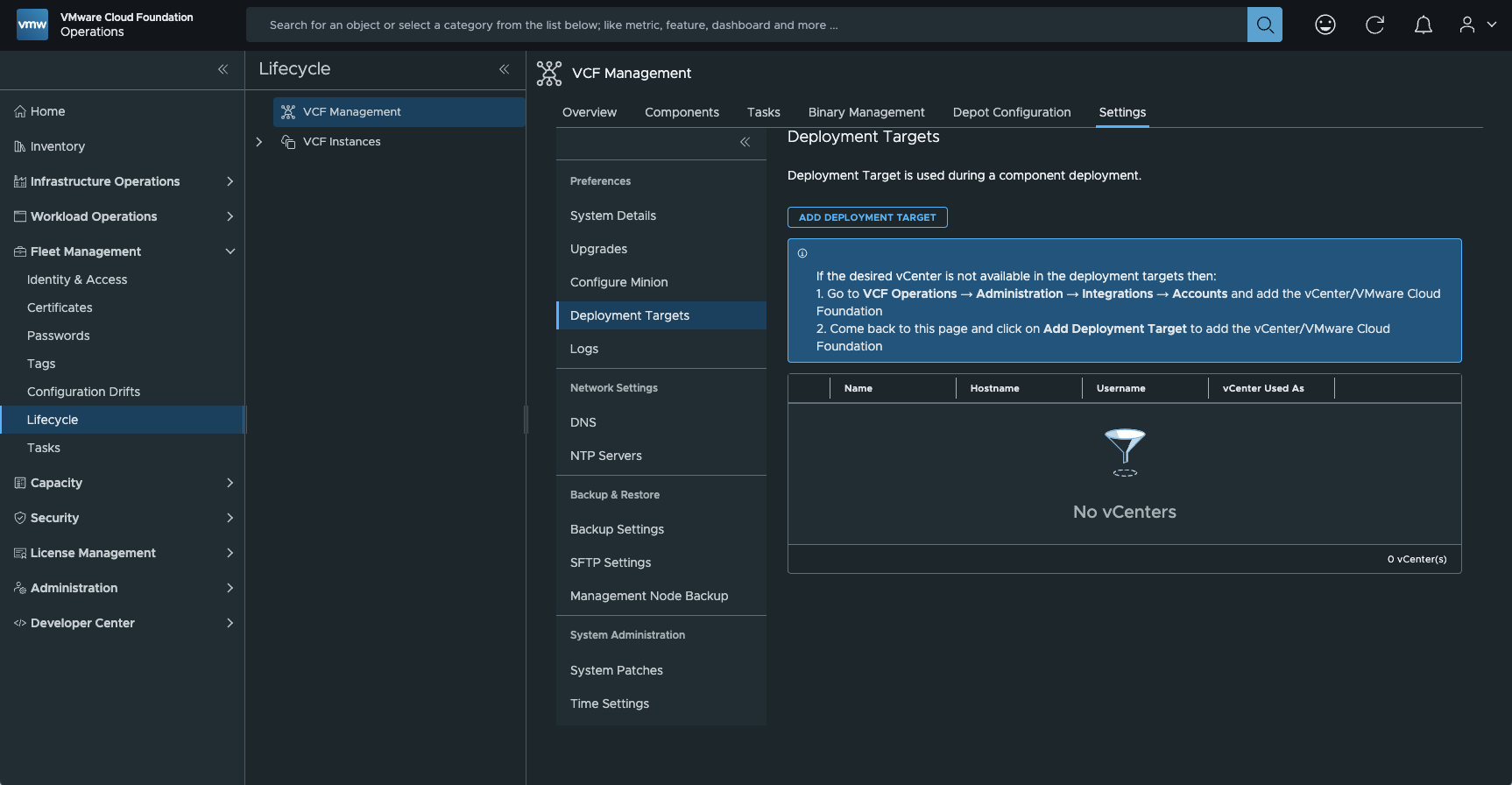Go to Certificates under Fleet Management
Viewport: 1512px width, 785px height.
coord(60,308)
